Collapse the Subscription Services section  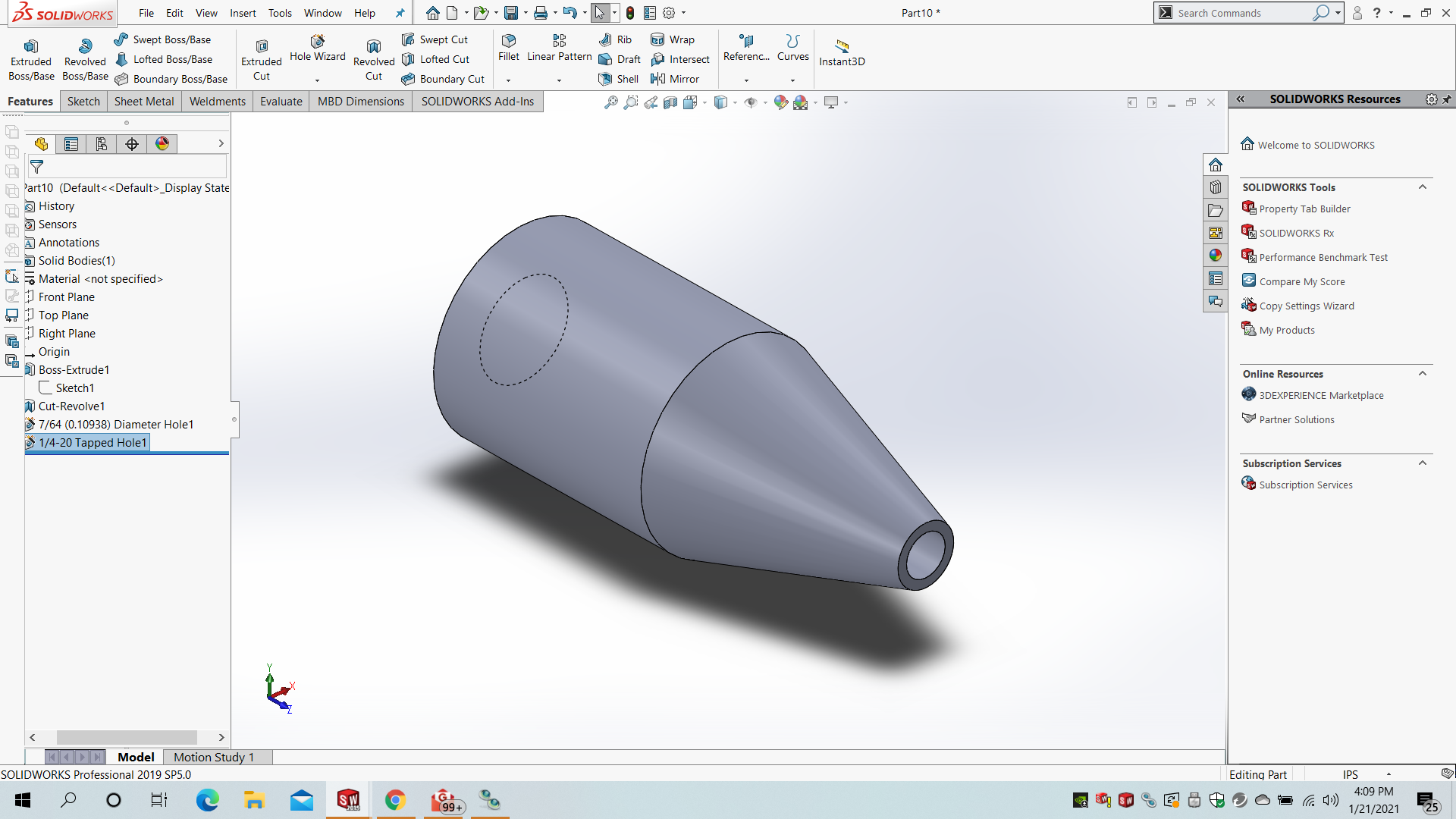click(x=1423, y=463)
